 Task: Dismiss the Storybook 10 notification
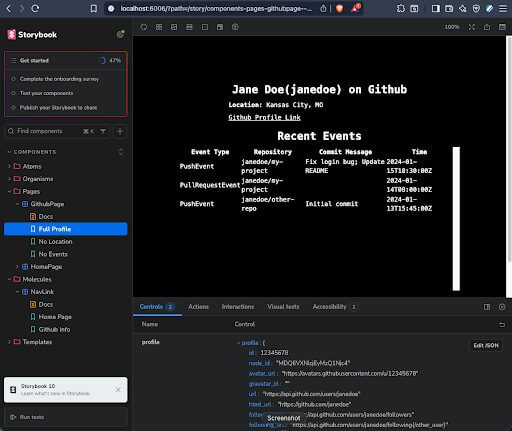(118, 390)
